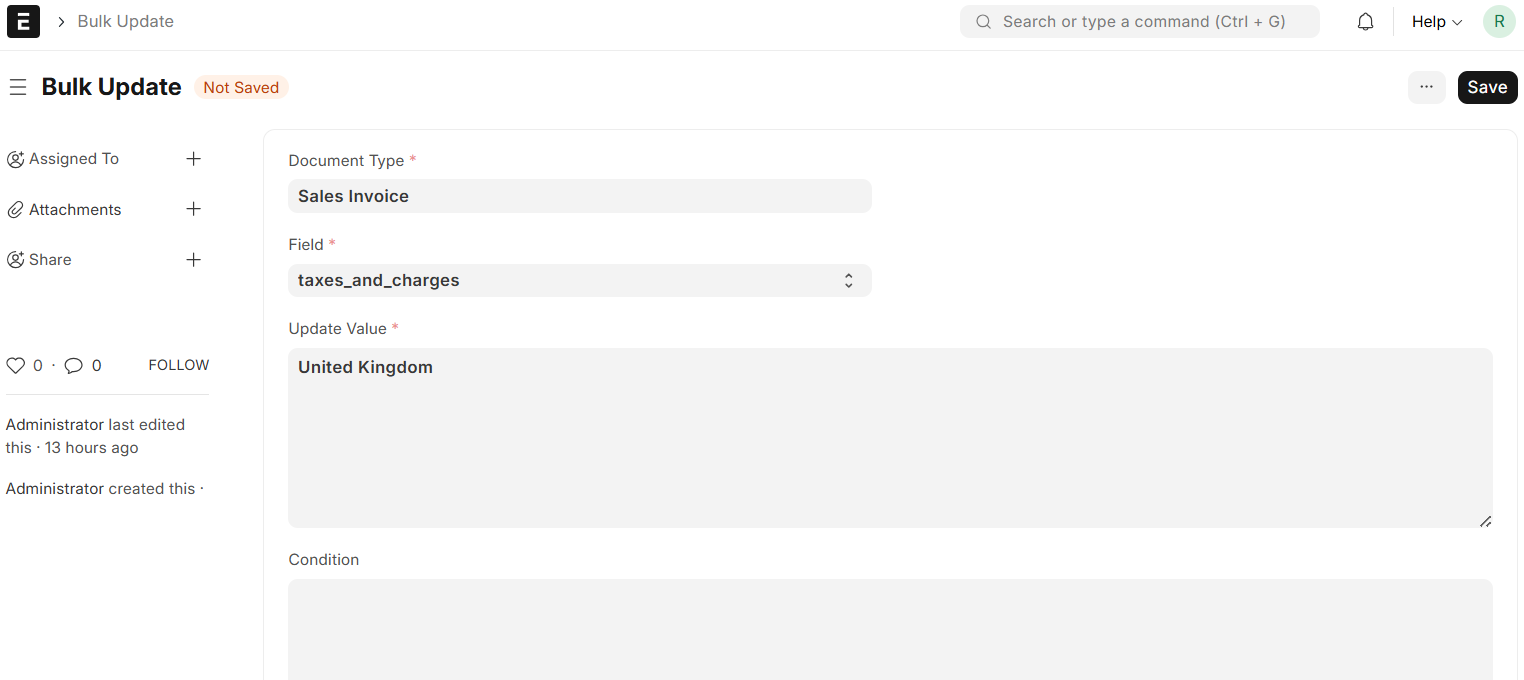Open the notifications bell icon
The width and height of the screenshot is (1524, 680).
[x=1365, y=21]
